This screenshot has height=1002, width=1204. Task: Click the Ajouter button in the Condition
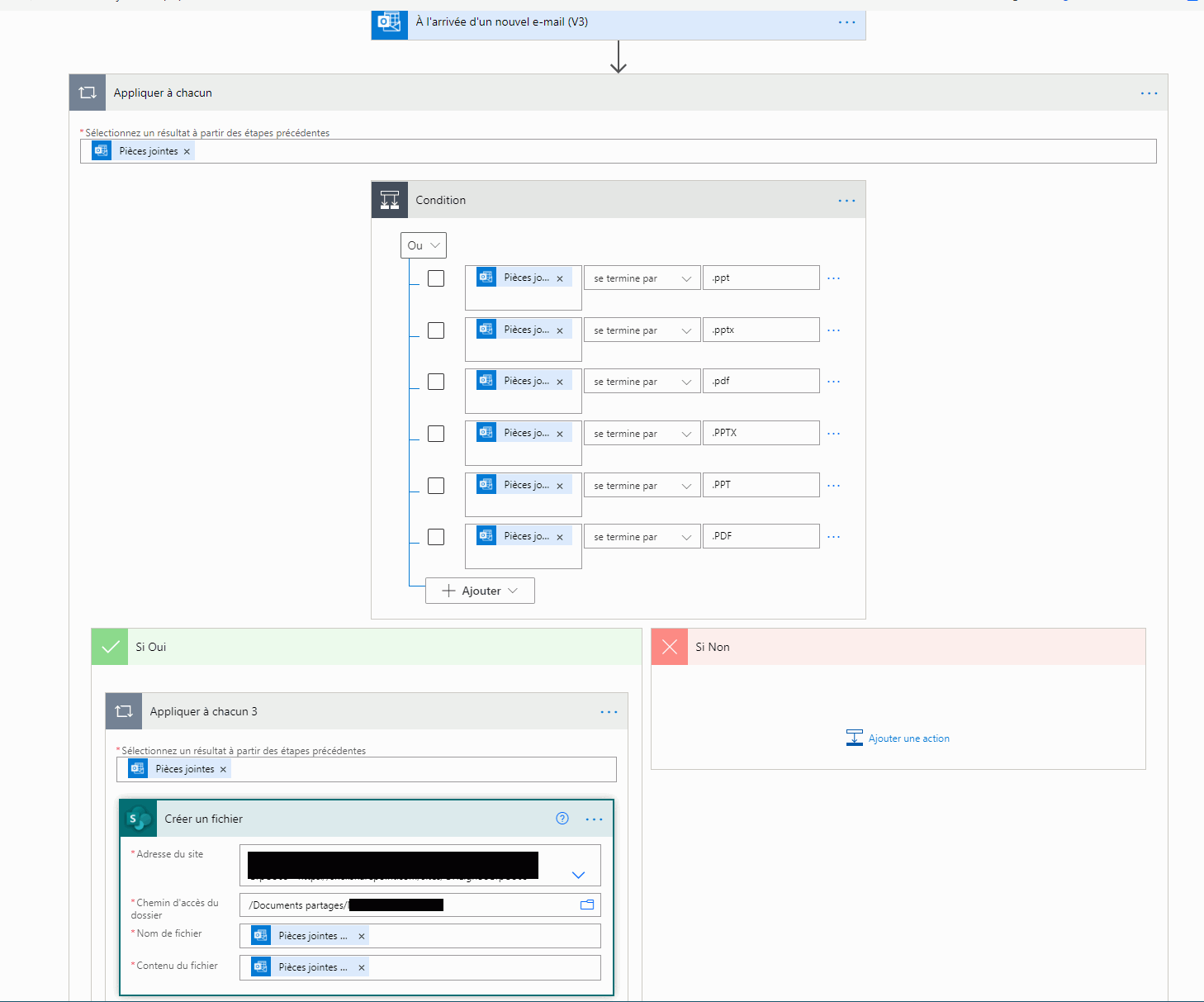(x=480, y=591)
